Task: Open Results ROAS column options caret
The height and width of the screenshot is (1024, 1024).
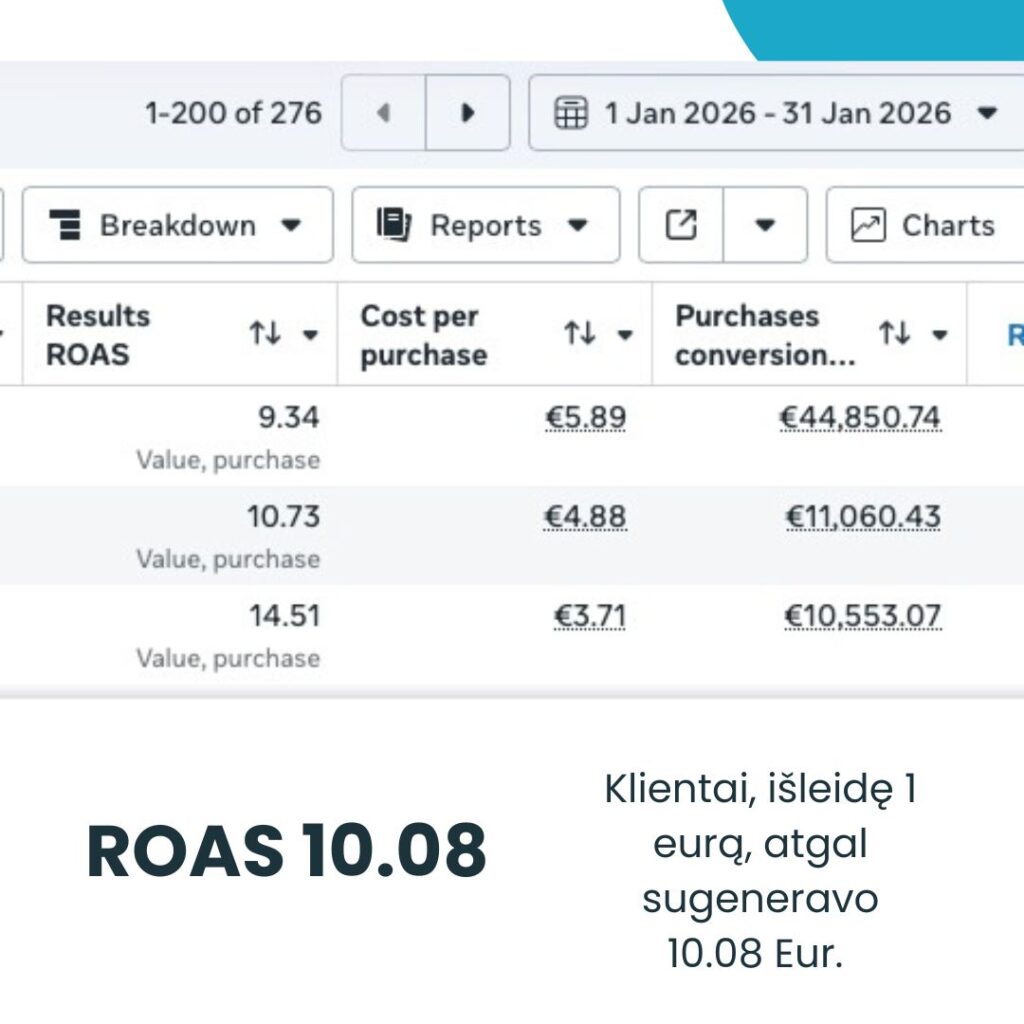Action: (x=310, y=335)
